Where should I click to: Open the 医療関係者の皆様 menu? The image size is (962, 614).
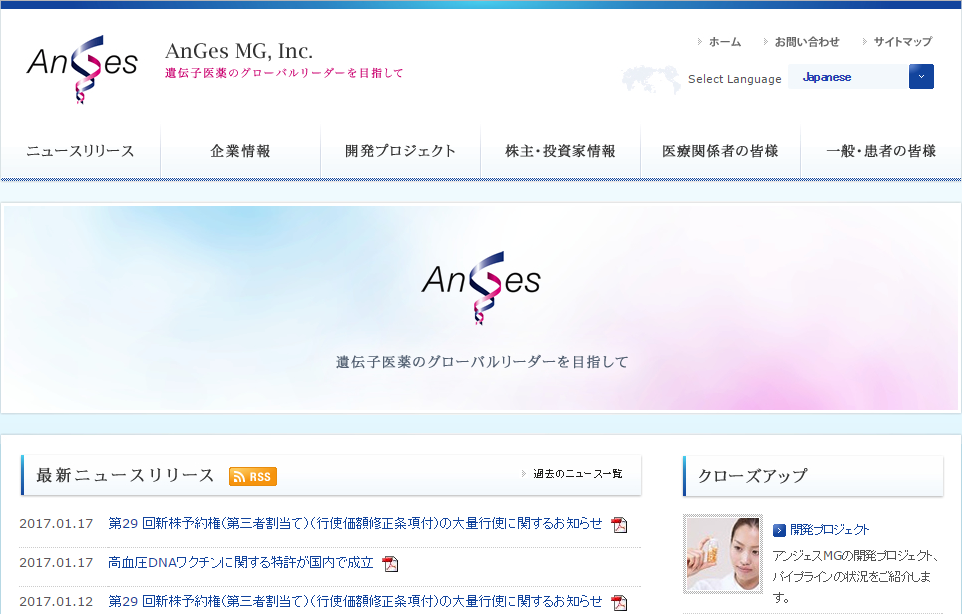pos(720,151)
